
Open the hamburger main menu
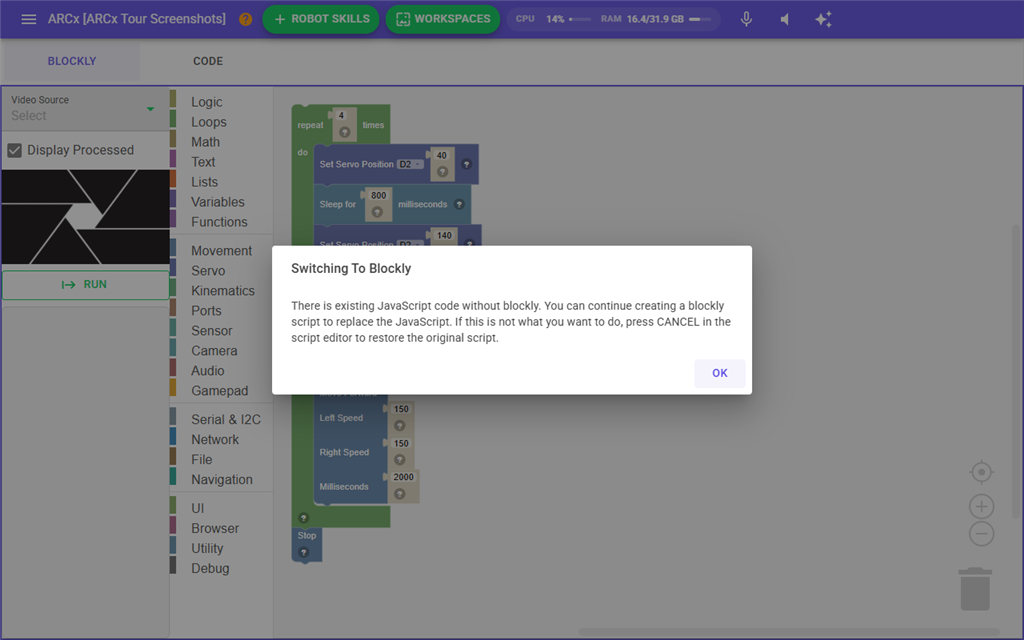pos(29,19)
